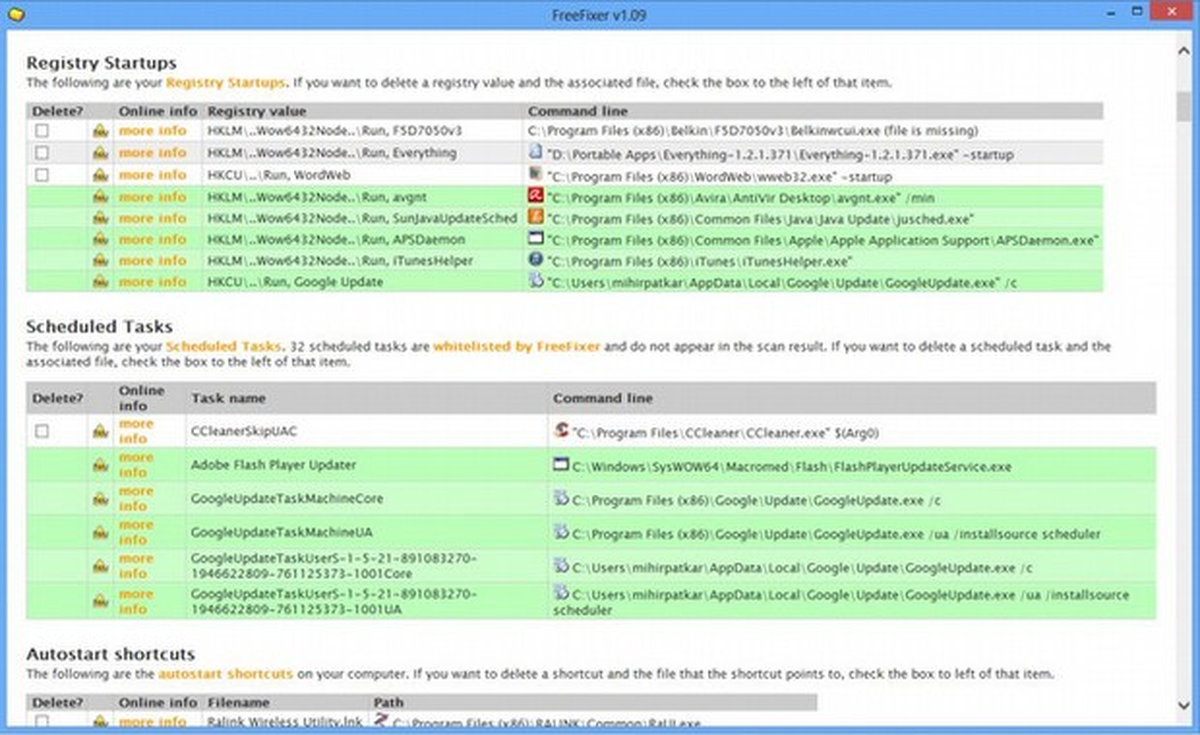
Task: Check delete box for Everything registry entry
Action: [x=42, y=153]
